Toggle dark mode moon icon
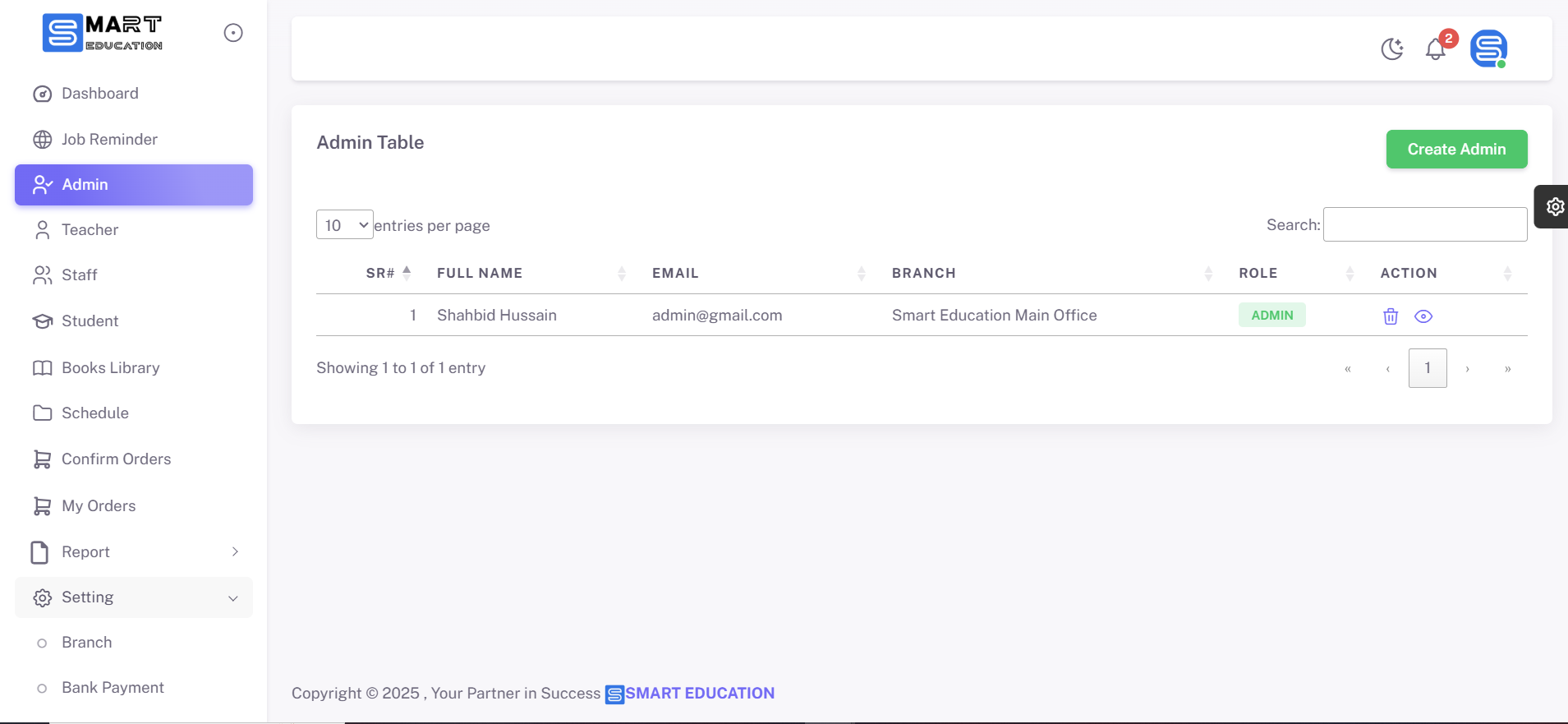 pos(1392,49)
